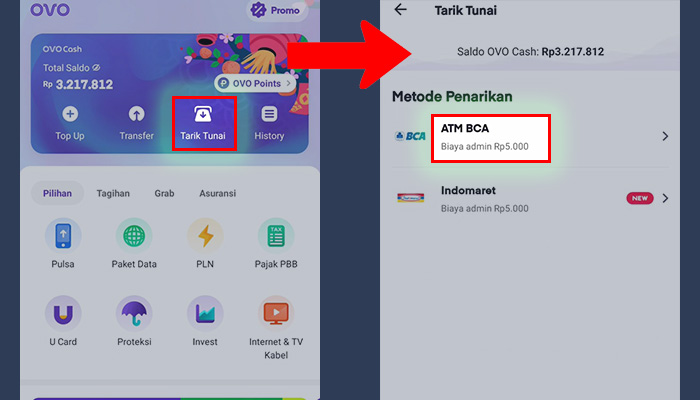The image size is (700, 400).
Task: Open the Pajak PBB tax icon
Action: [276, 236]
